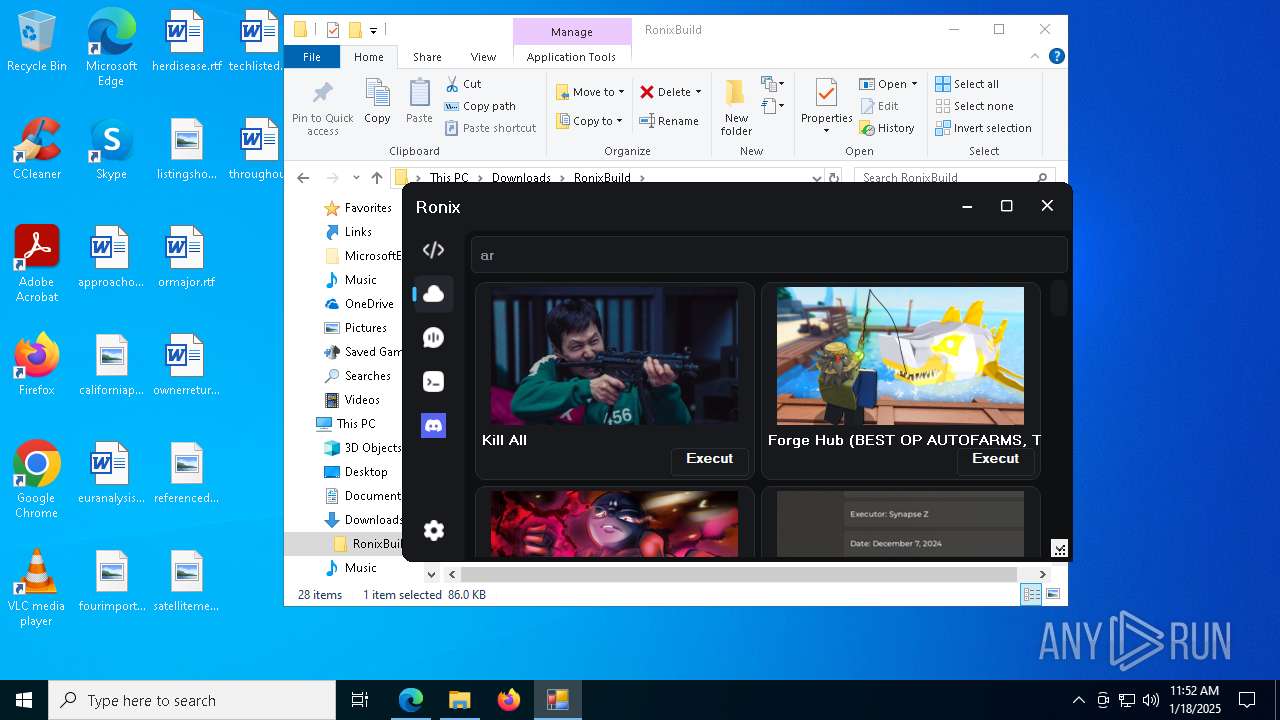Select OneDrive in Explorer navigation tree
This screenshot has width=1280, height=720.
pyautogui.click(x=359, y=304)
